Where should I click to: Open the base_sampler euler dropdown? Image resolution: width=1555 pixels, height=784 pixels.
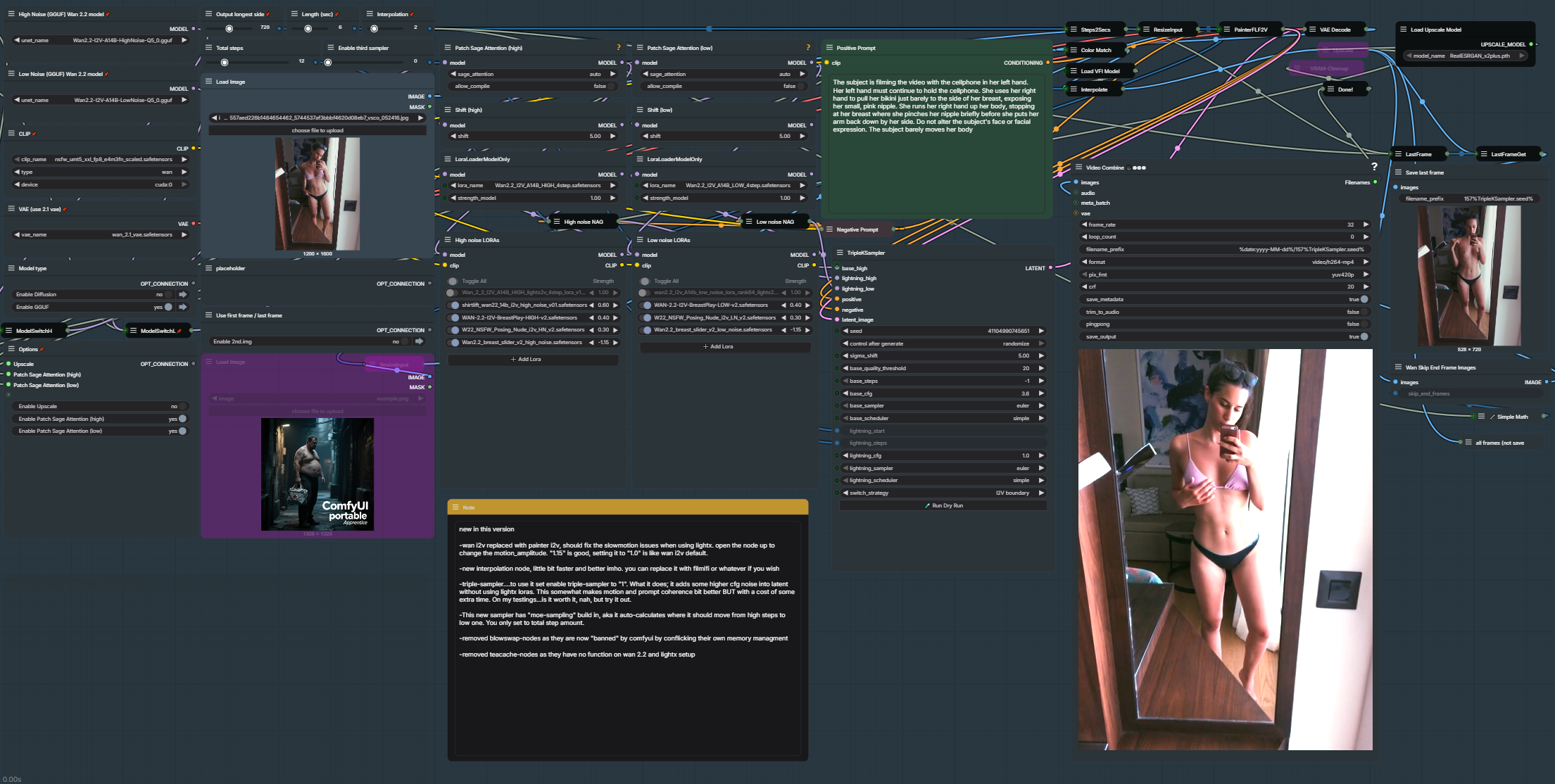[x=943, y=406]
